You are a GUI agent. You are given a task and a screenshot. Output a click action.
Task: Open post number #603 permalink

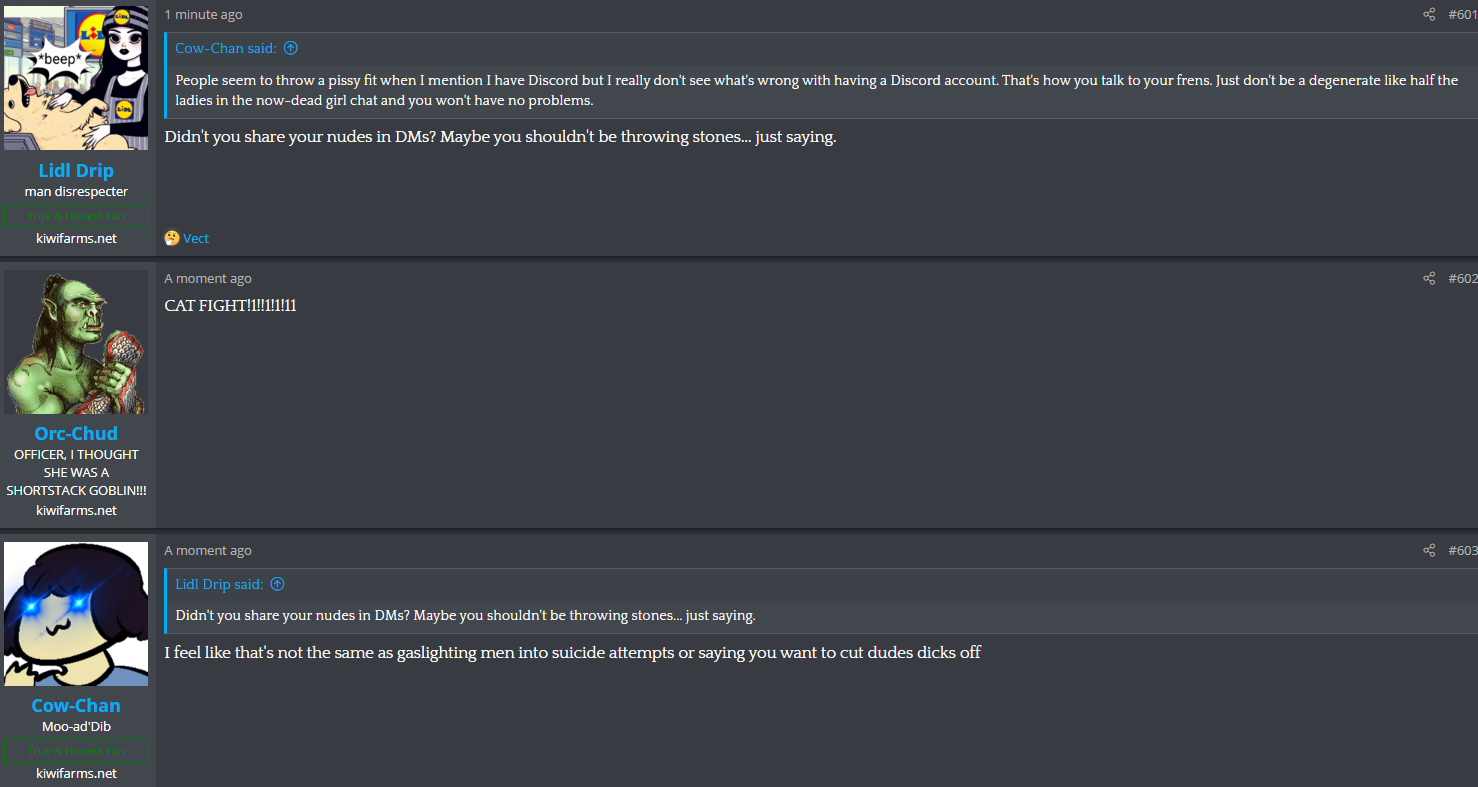(1462, 550)
